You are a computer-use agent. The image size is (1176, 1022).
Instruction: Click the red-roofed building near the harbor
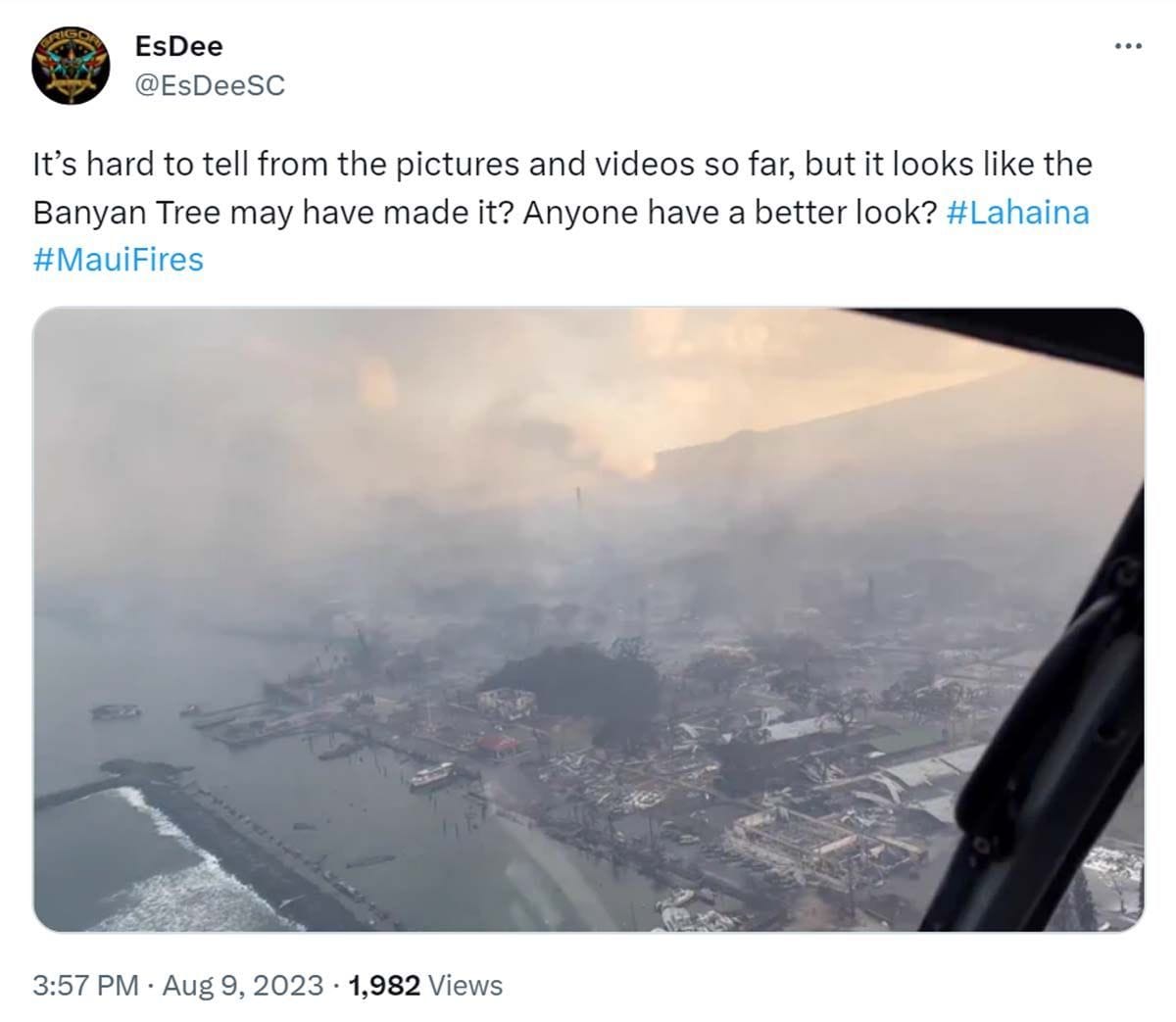(x=498, y=745)
